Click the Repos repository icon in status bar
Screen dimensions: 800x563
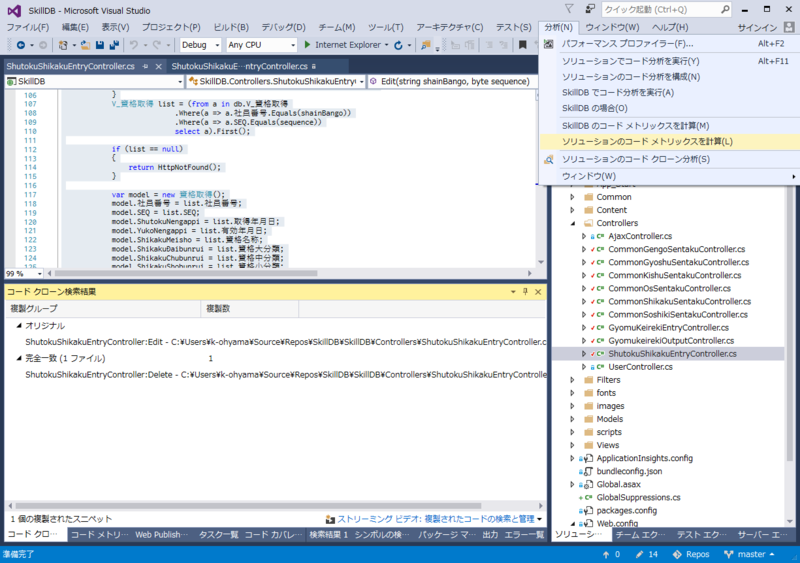(x=677, y=554)
